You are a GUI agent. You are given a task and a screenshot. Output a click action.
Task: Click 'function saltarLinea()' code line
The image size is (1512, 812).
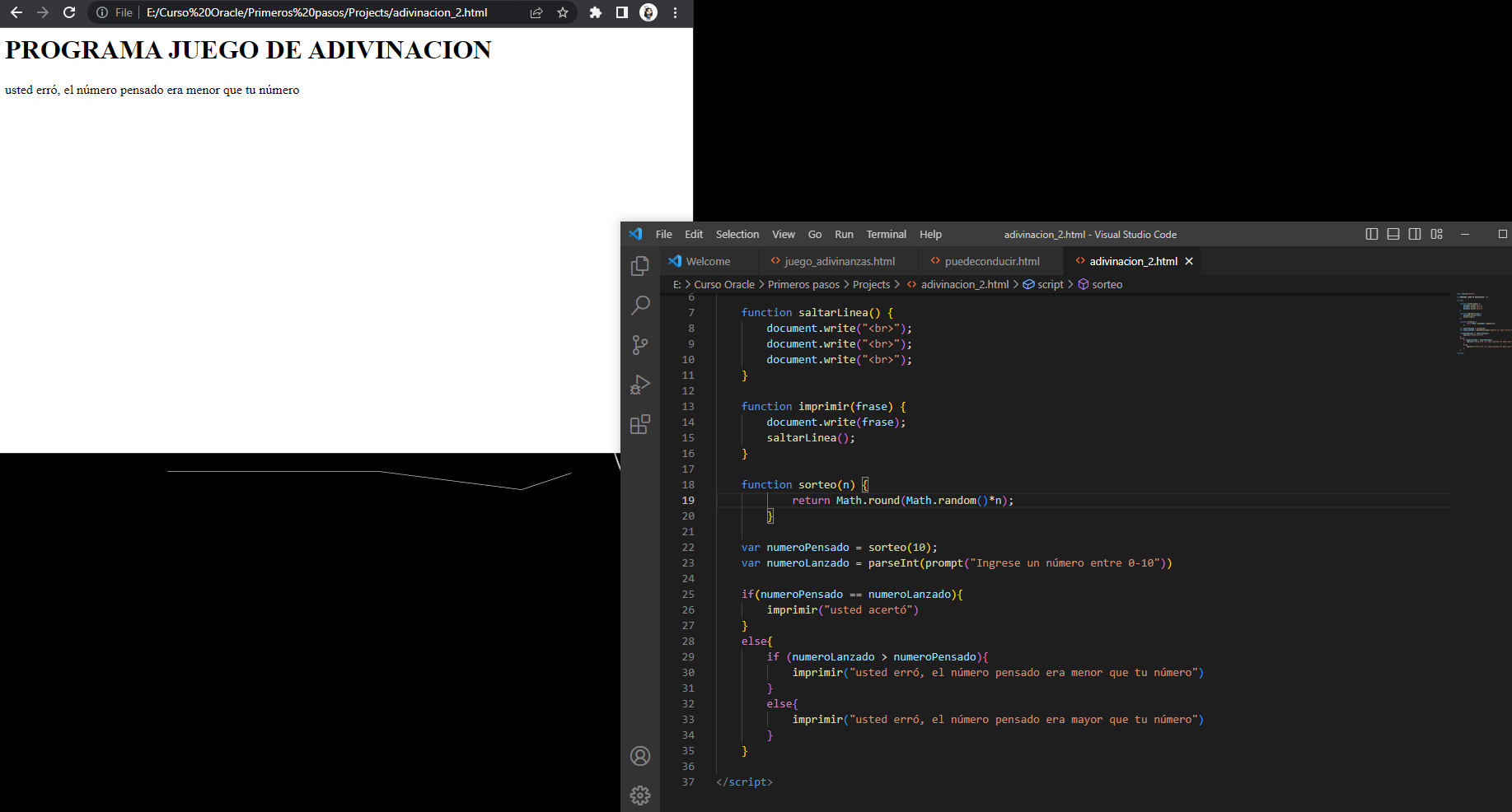[817, 312]
